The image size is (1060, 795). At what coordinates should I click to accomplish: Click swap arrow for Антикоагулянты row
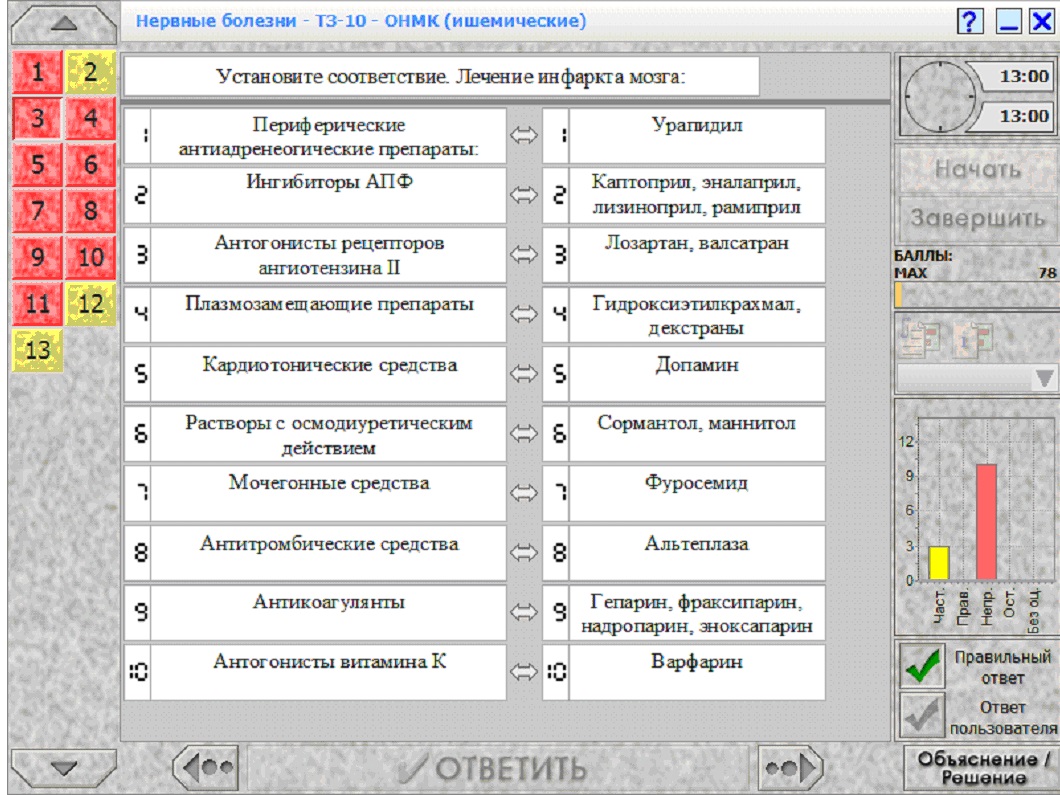(523, 612)
